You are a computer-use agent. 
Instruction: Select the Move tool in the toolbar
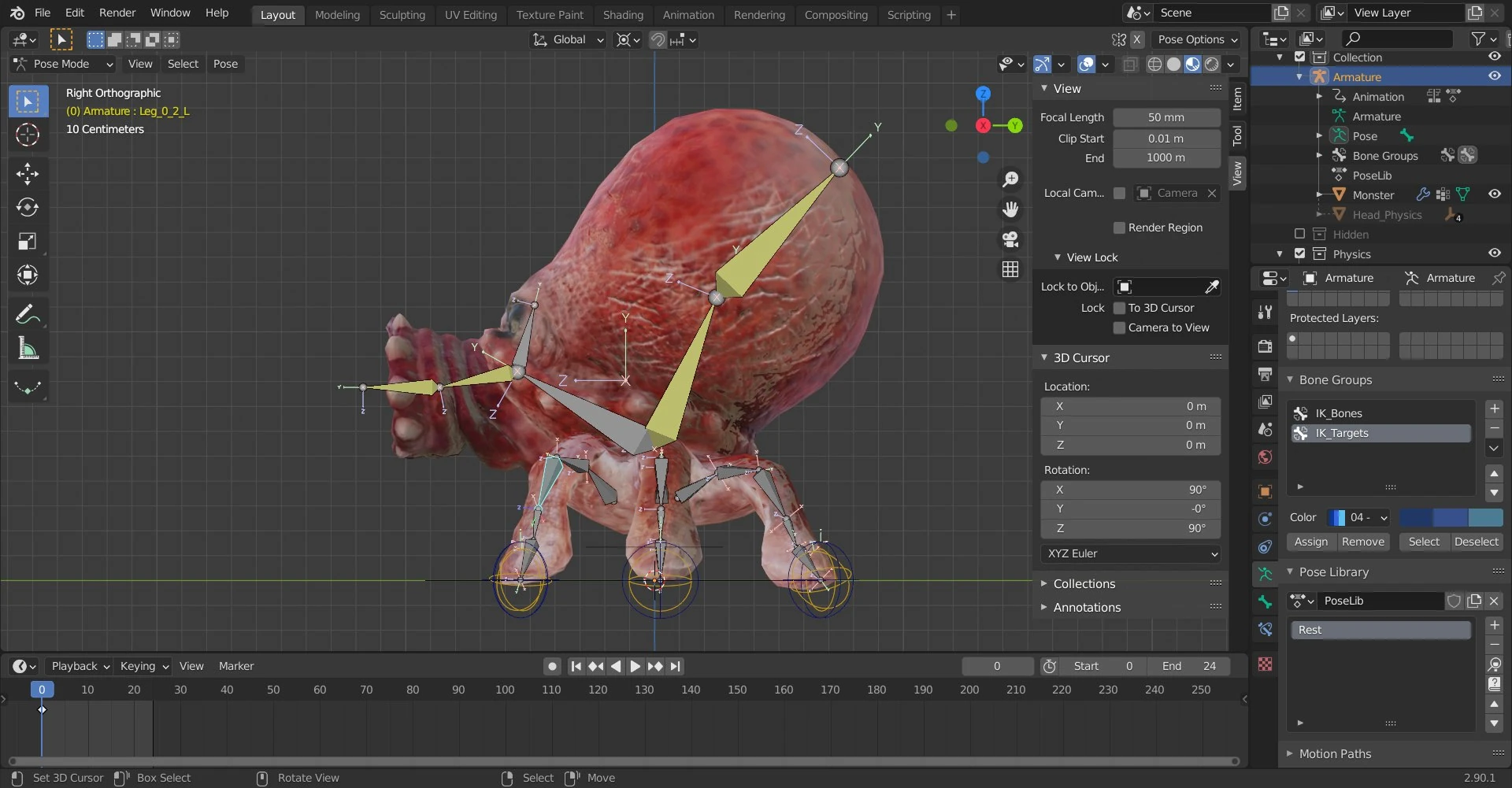pos(28,174)
